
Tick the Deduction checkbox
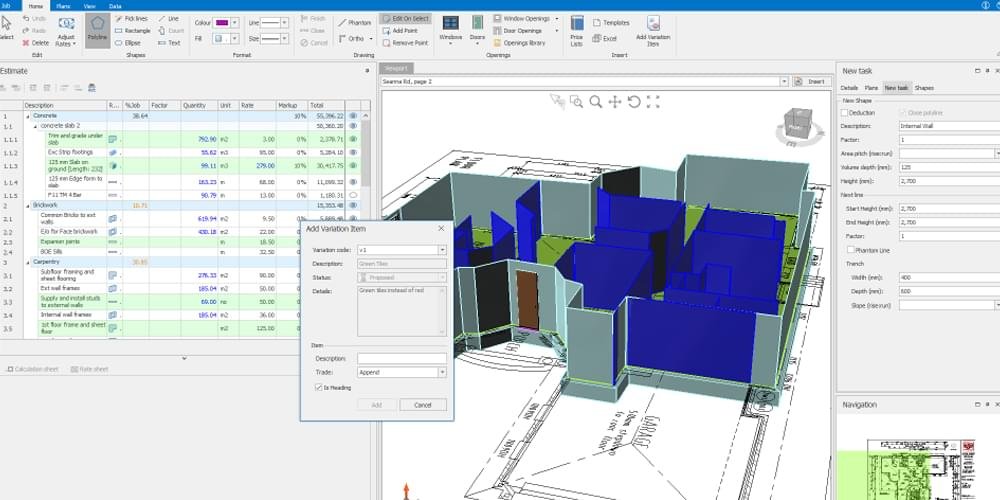(x=844, y=113)
